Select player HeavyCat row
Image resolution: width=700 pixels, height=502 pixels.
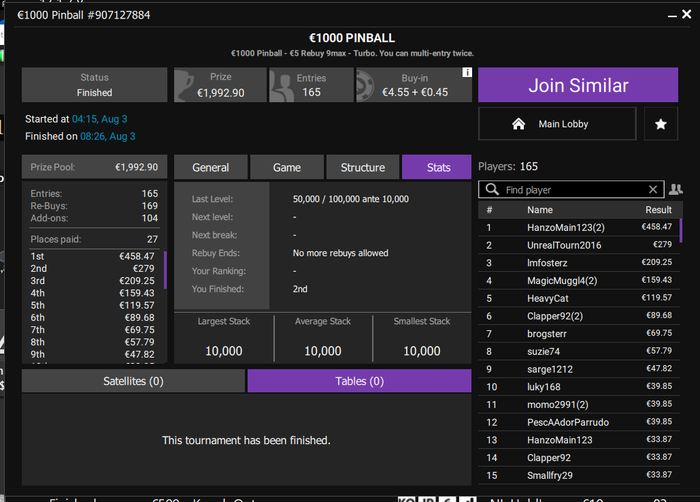tap(579, 298)
